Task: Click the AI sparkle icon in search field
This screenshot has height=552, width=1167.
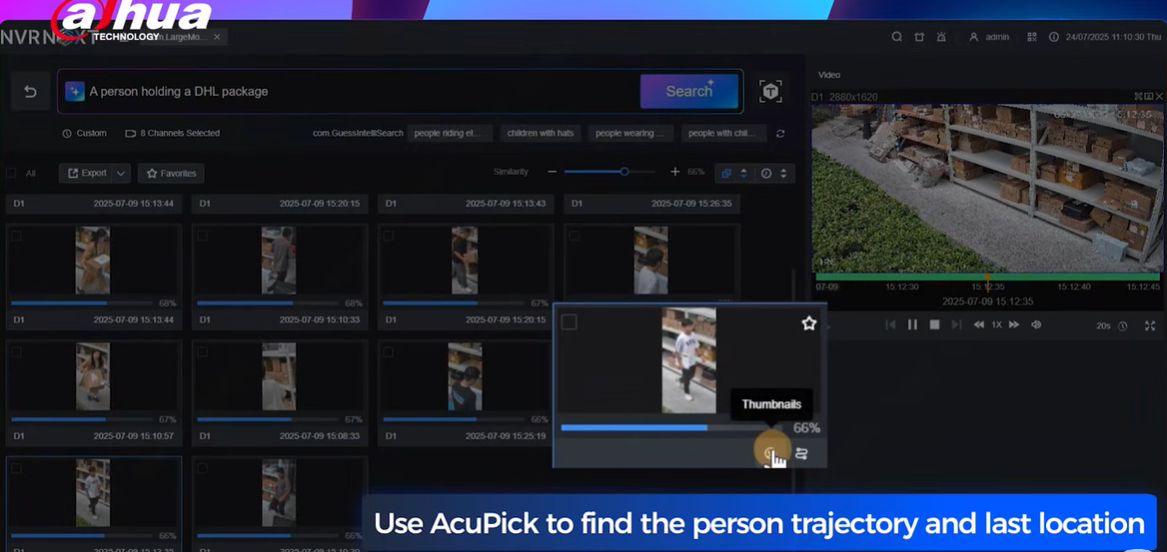Action: click(74, 92)
